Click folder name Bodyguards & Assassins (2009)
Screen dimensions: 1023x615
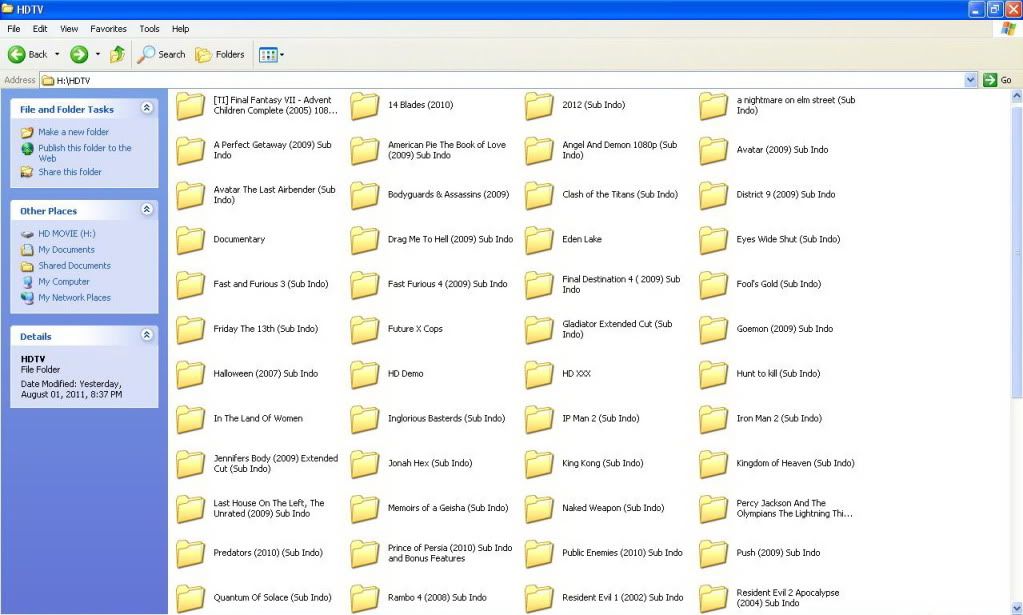[x=448, y=194]
